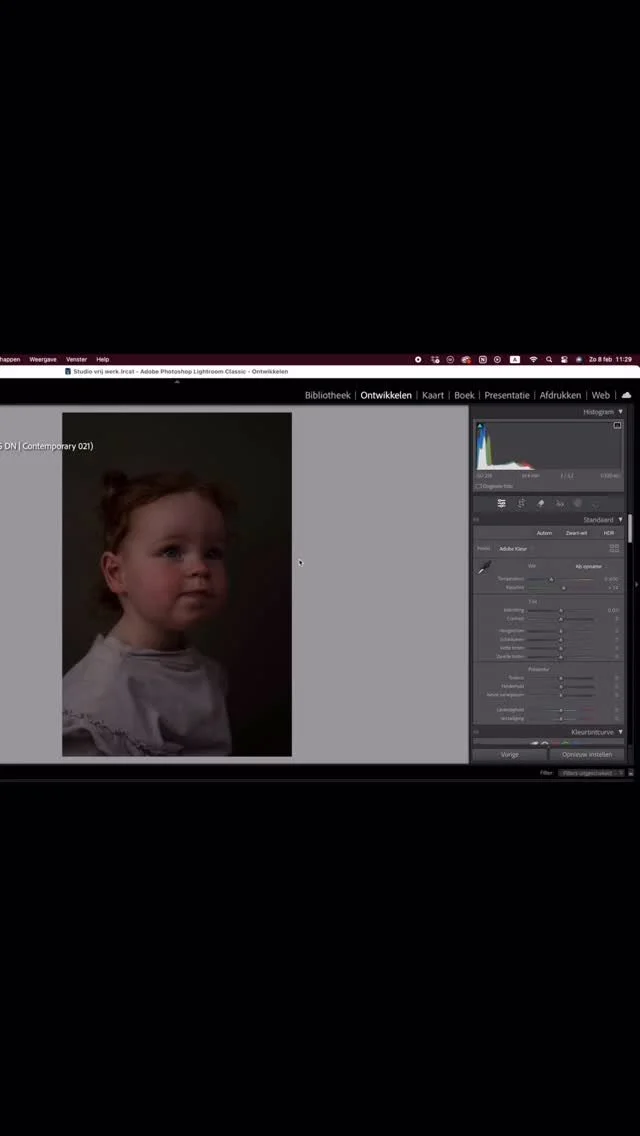Open macOS Wi-Fi menu bar icon
Screen dimensions: 640x1136
[x=533, y=359]
